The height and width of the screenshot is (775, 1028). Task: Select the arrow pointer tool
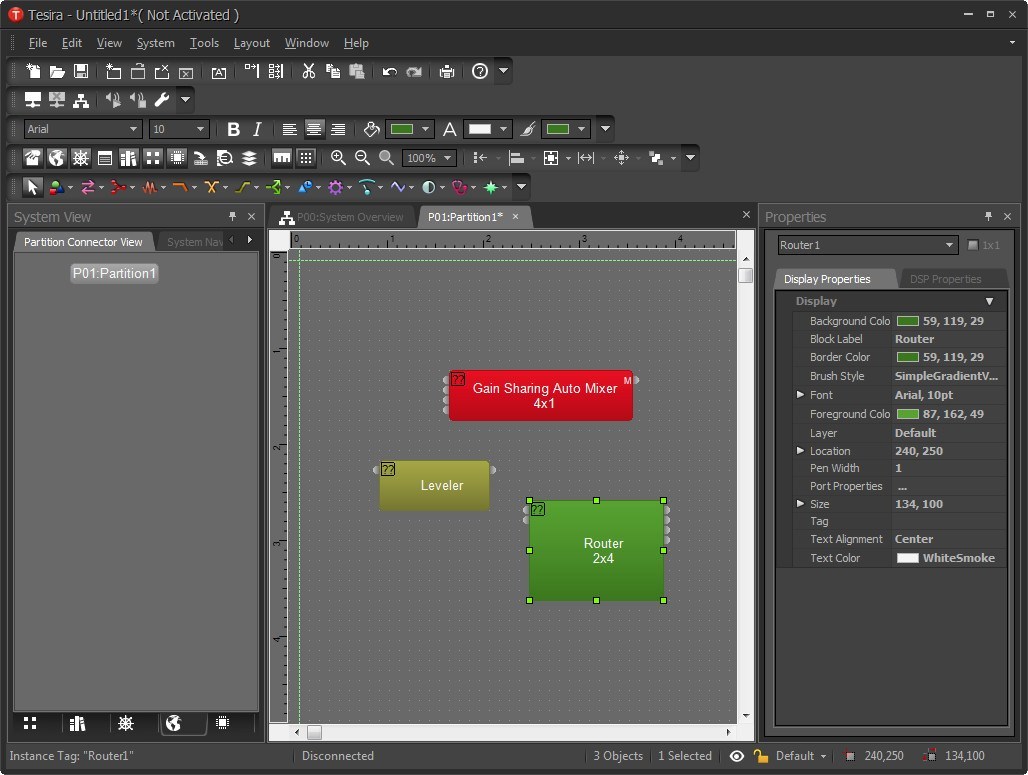pyautogui.click(x=31, y=187)
